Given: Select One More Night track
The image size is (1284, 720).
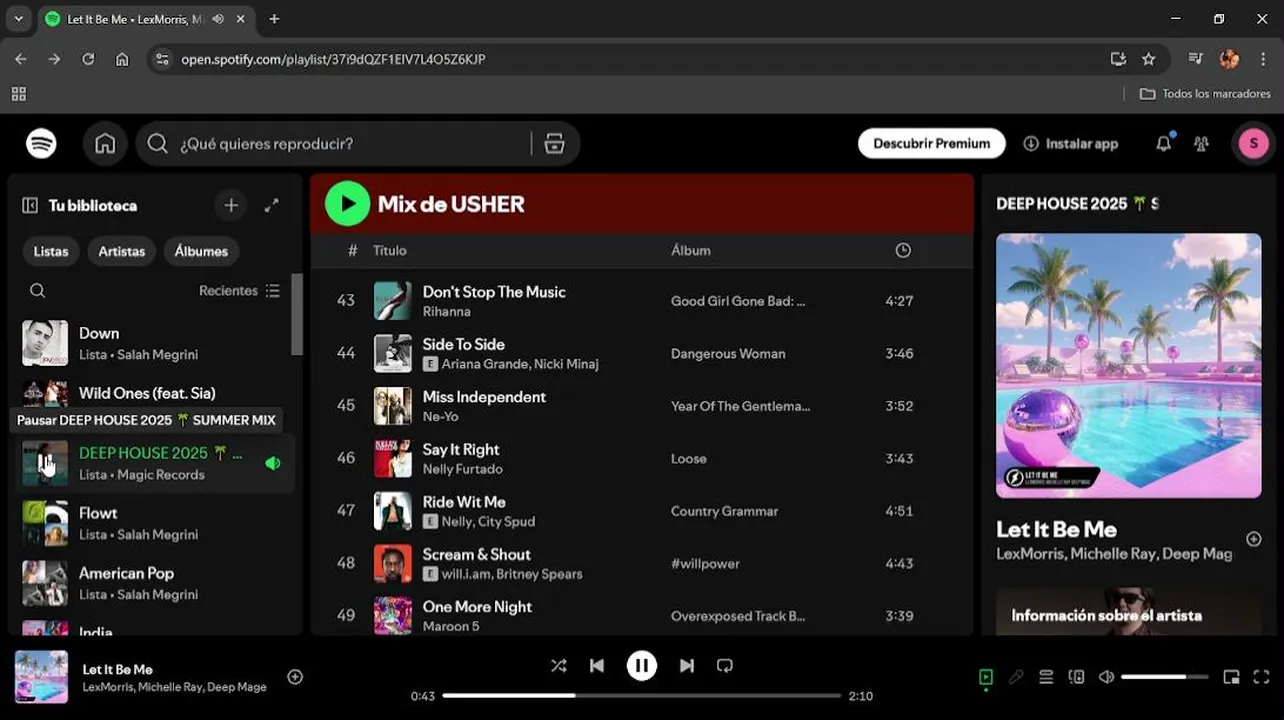Looking at the screenshot, I should 641,616.
